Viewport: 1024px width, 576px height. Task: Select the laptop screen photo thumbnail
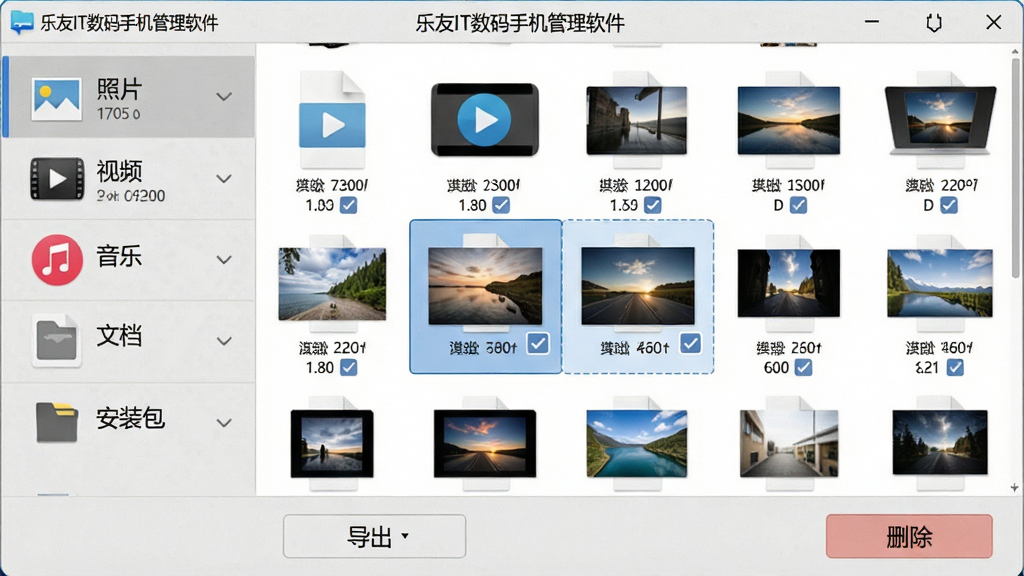940,119
